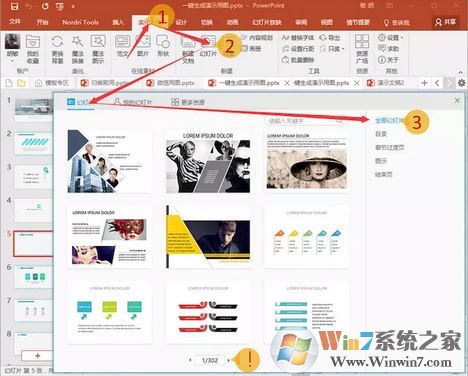The width and height of the screenshot is (468, 376).
Task: Go to previous page of templates arrow
Action: point(190,360)
